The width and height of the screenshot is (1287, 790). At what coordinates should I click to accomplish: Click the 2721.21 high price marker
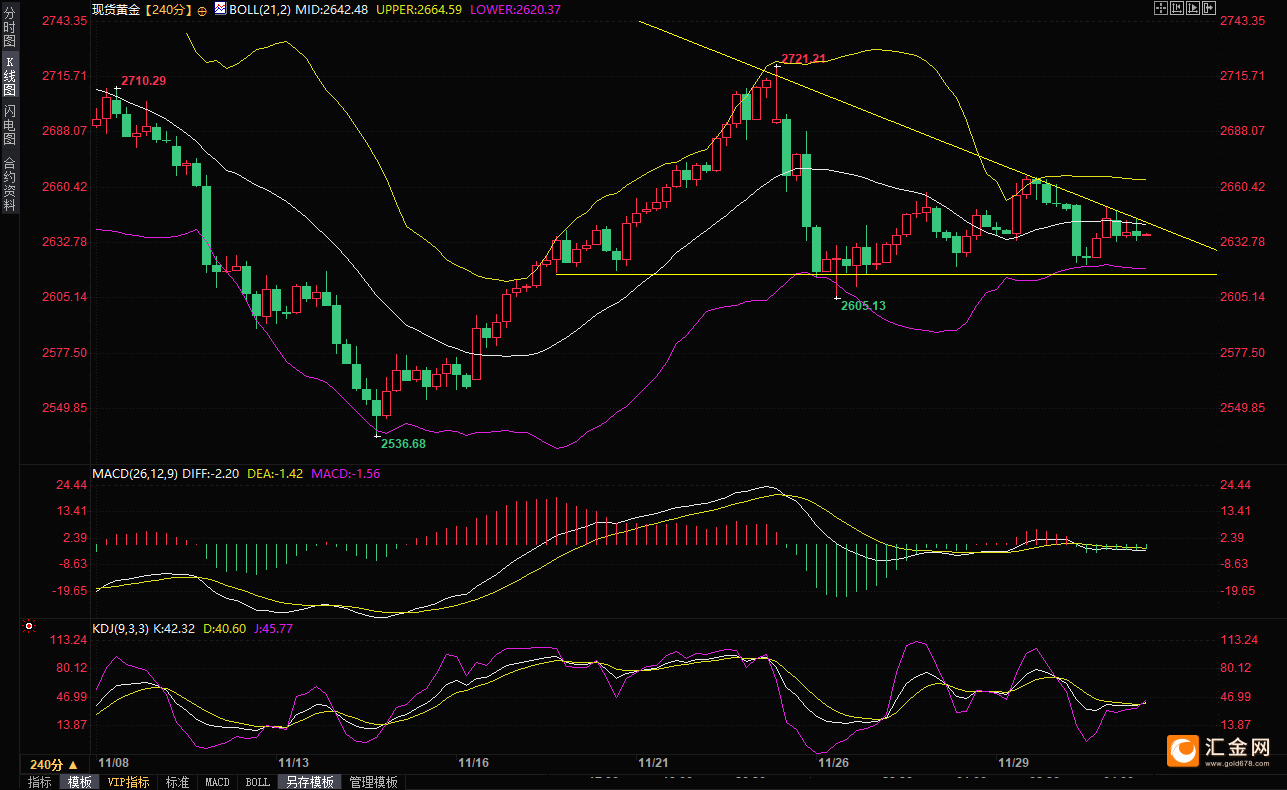coord(803,59)
